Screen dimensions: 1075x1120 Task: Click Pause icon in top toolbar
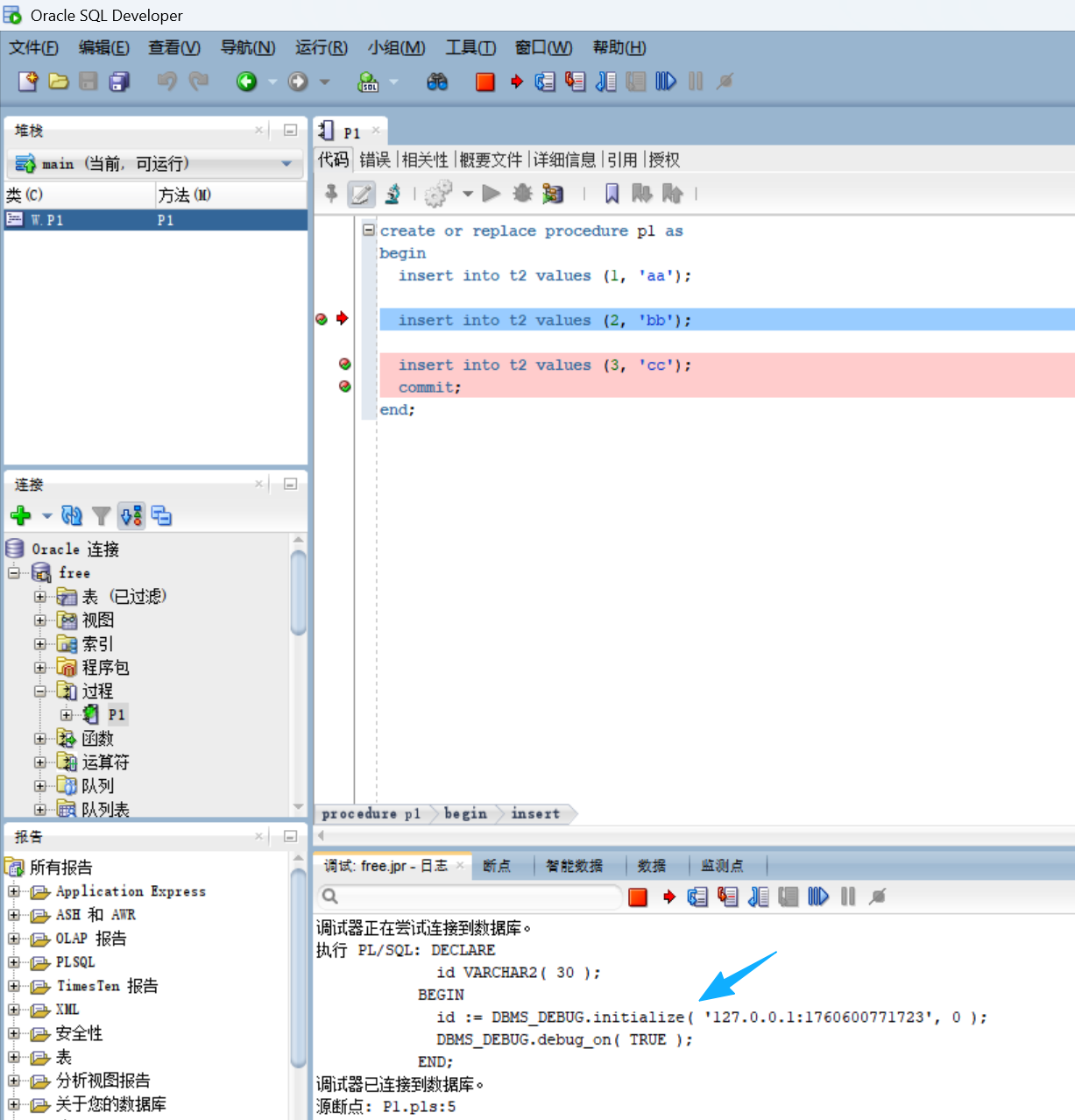pos(696,82)
